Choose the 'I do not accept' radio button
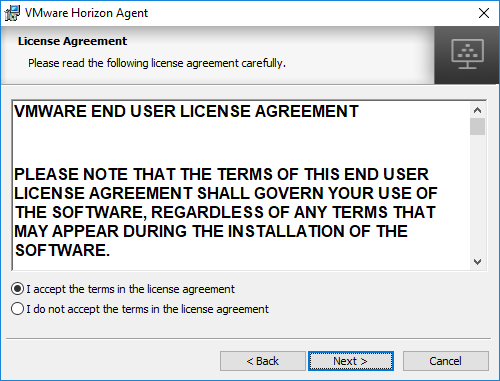This screenshot has width=500, height=381. tap(17, 309)
